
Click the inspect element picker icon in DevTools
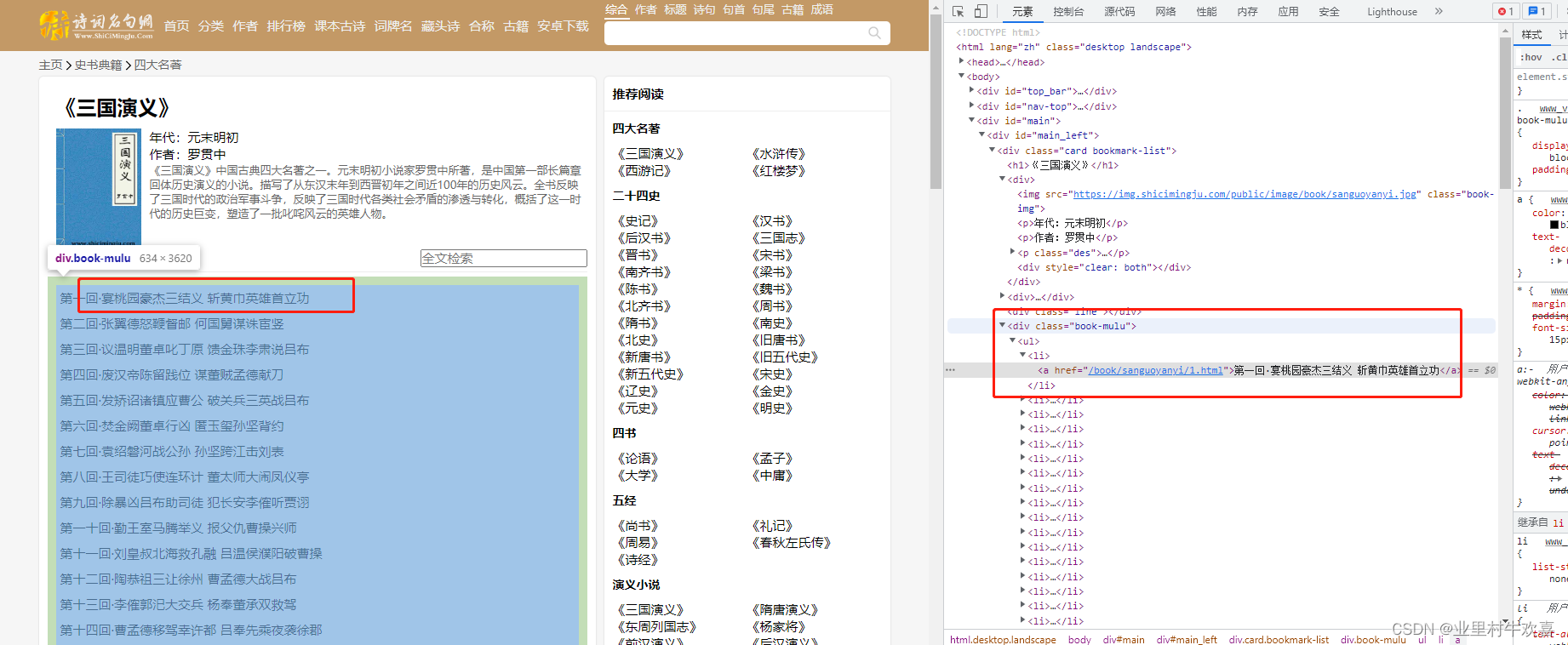[959, 11]
